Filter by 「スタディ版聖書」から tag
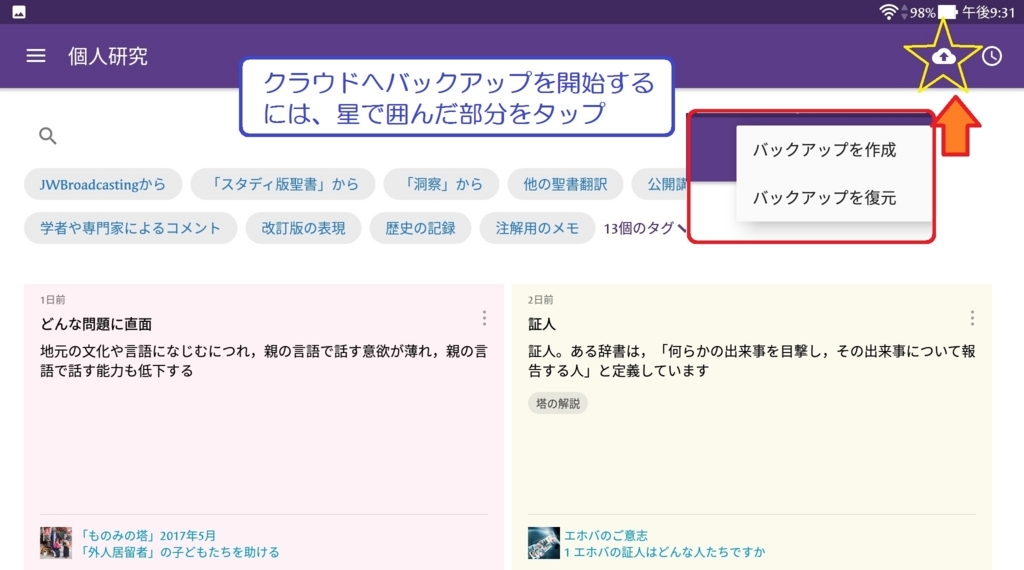The height and width of the screenshot is (570, 1024). click(x=283, y=184)
